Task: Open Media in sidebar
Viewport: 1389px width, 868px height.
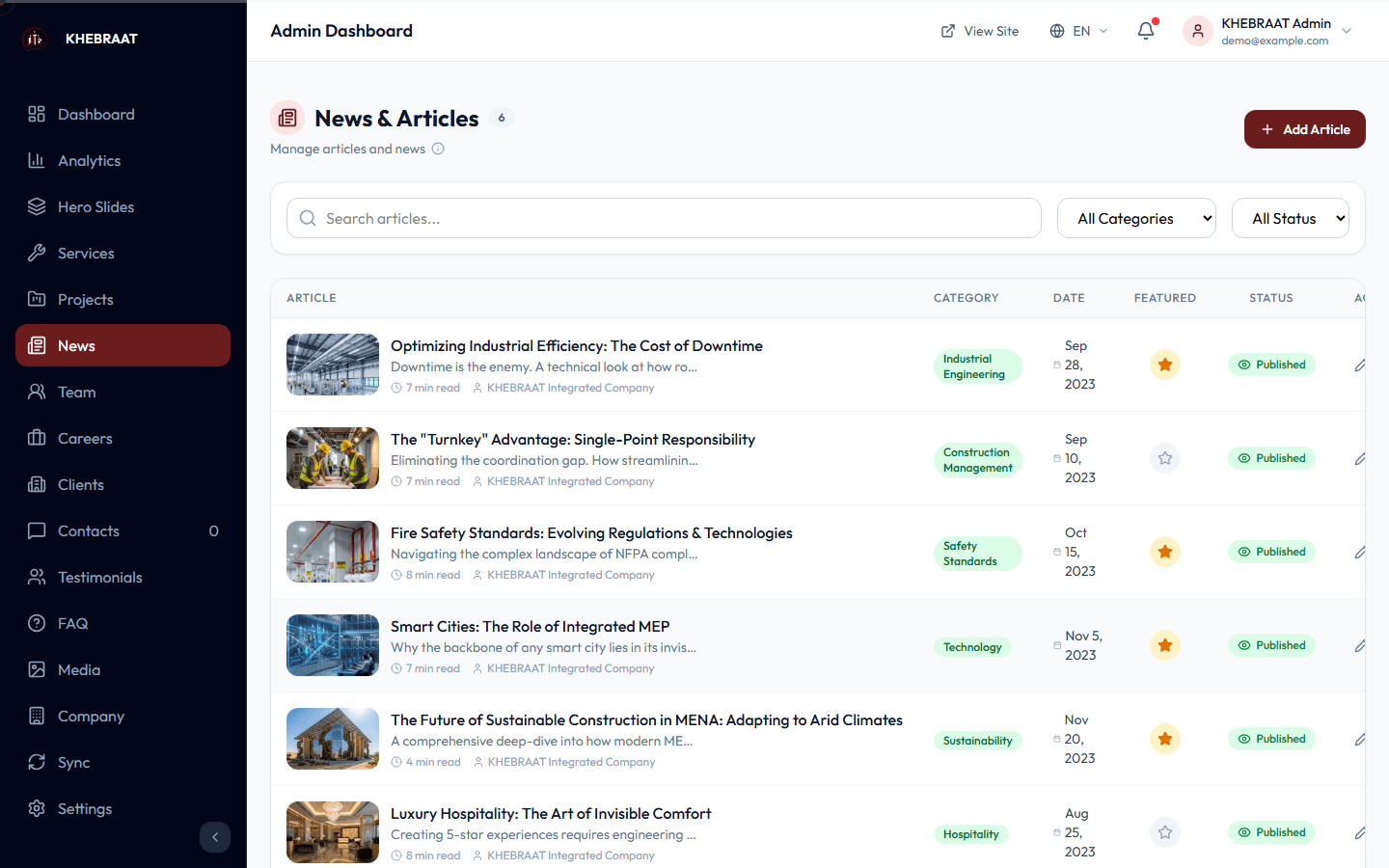Action: [x=123, y=669]
